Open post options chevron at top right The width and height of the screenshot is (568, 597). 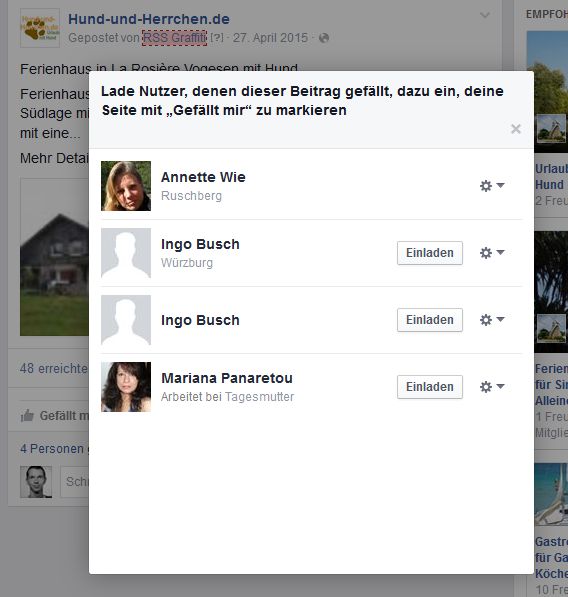pyautogui.click(x=485, y=15)
